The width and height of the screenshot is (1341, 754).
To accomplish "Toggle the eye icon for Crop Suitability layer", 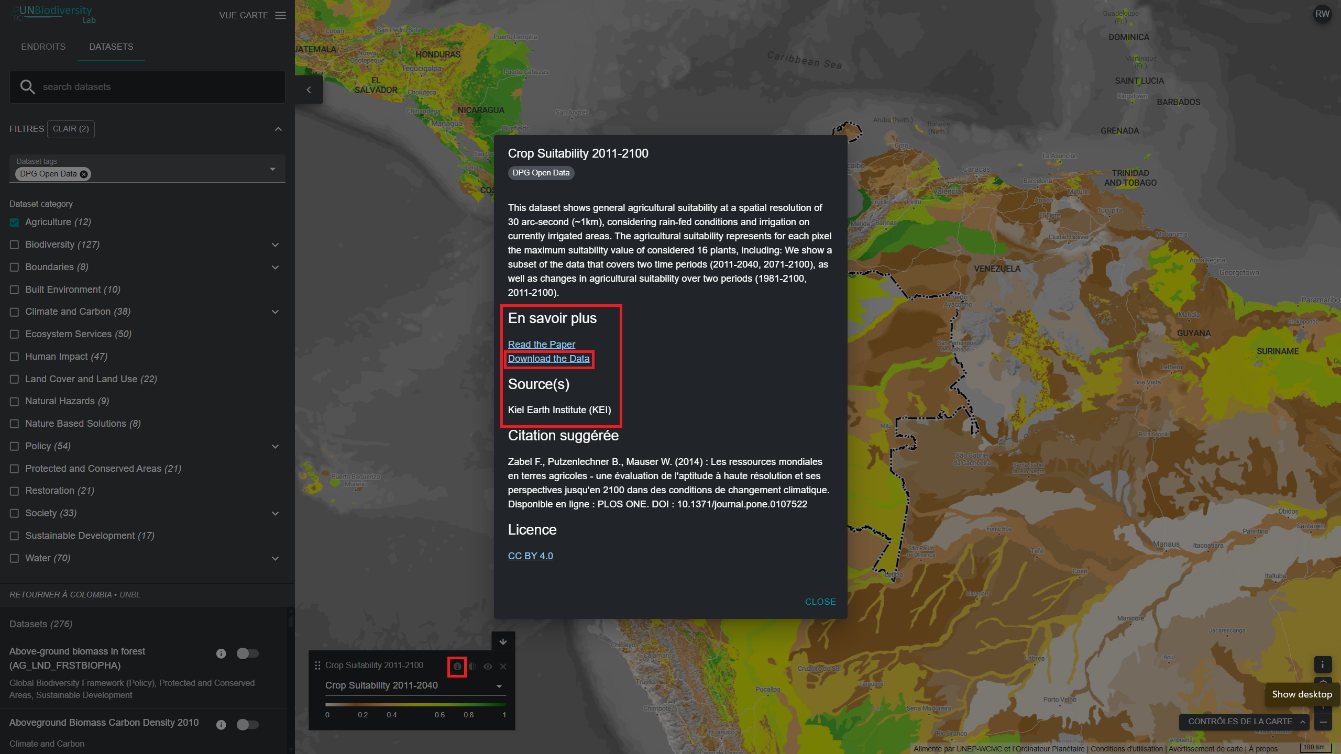I will pos(488,666).
